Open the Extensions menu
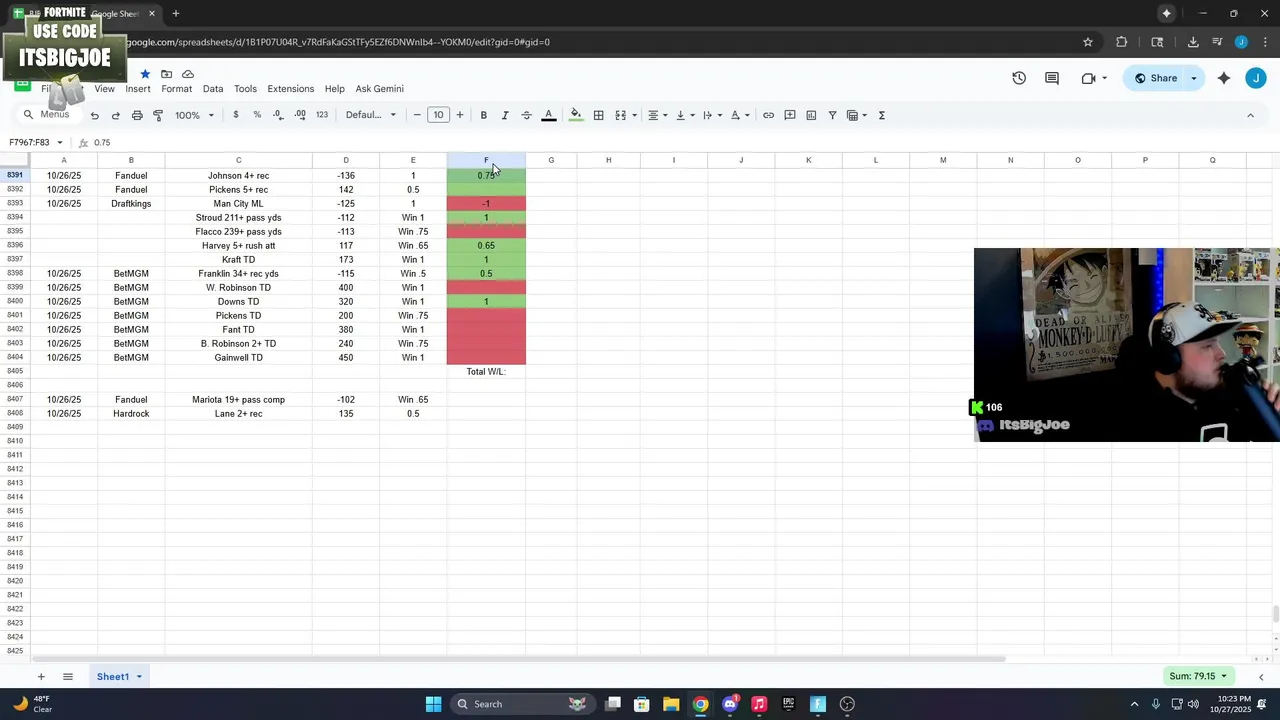 (x=291, y=89)
